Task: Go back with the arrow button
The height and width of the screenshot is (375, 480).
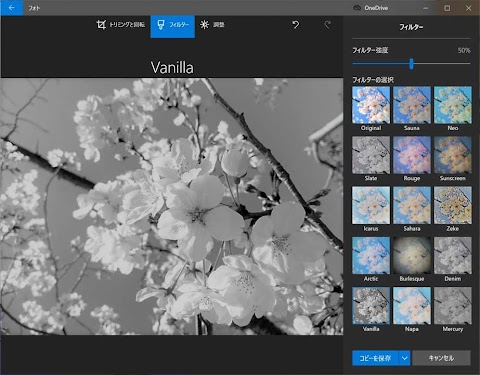Action: point(12,8)
